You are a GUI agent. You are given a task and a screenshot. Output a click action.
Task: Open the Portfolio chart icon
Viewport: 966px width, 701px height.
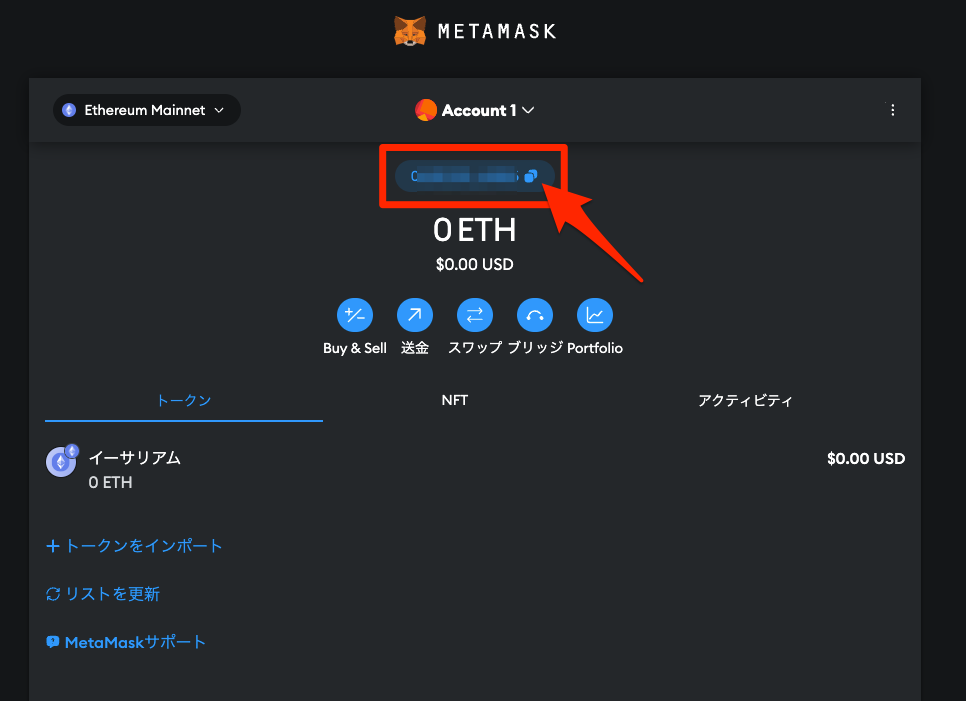coord(595,315)
